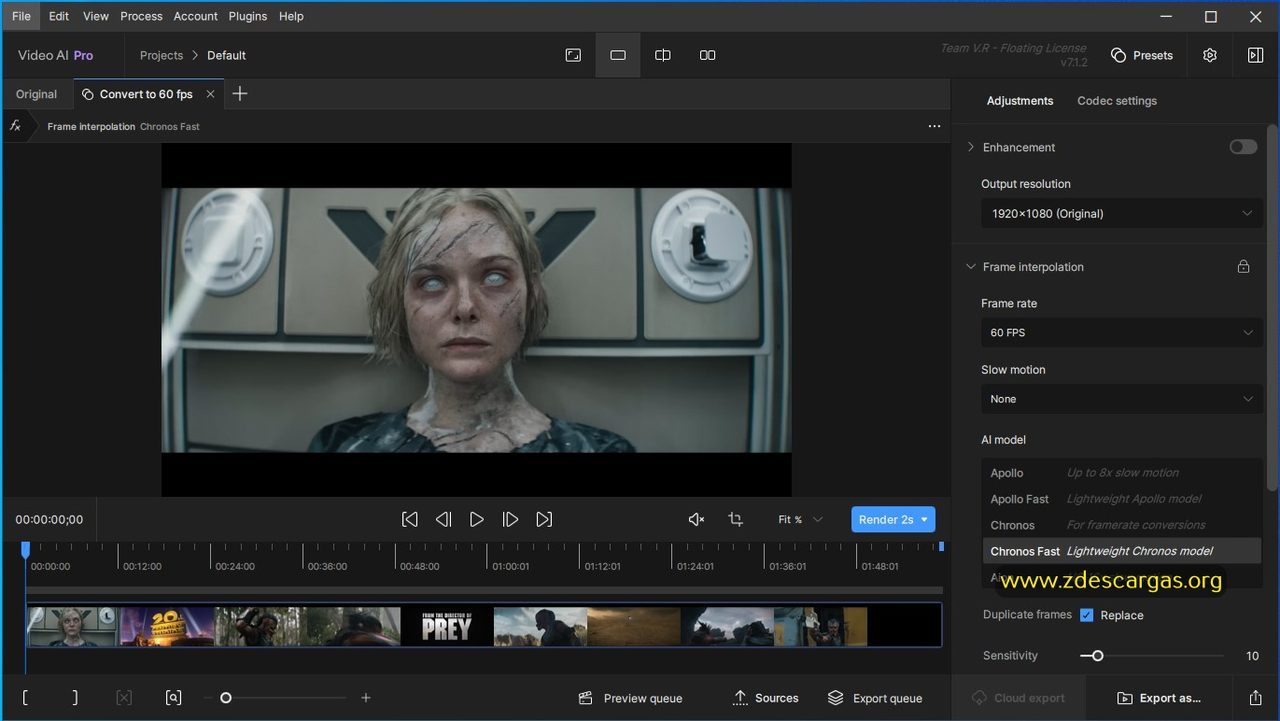Click the Render 2s button
The height and width of the screenshot is (721, 1280).
click(885, 519)
